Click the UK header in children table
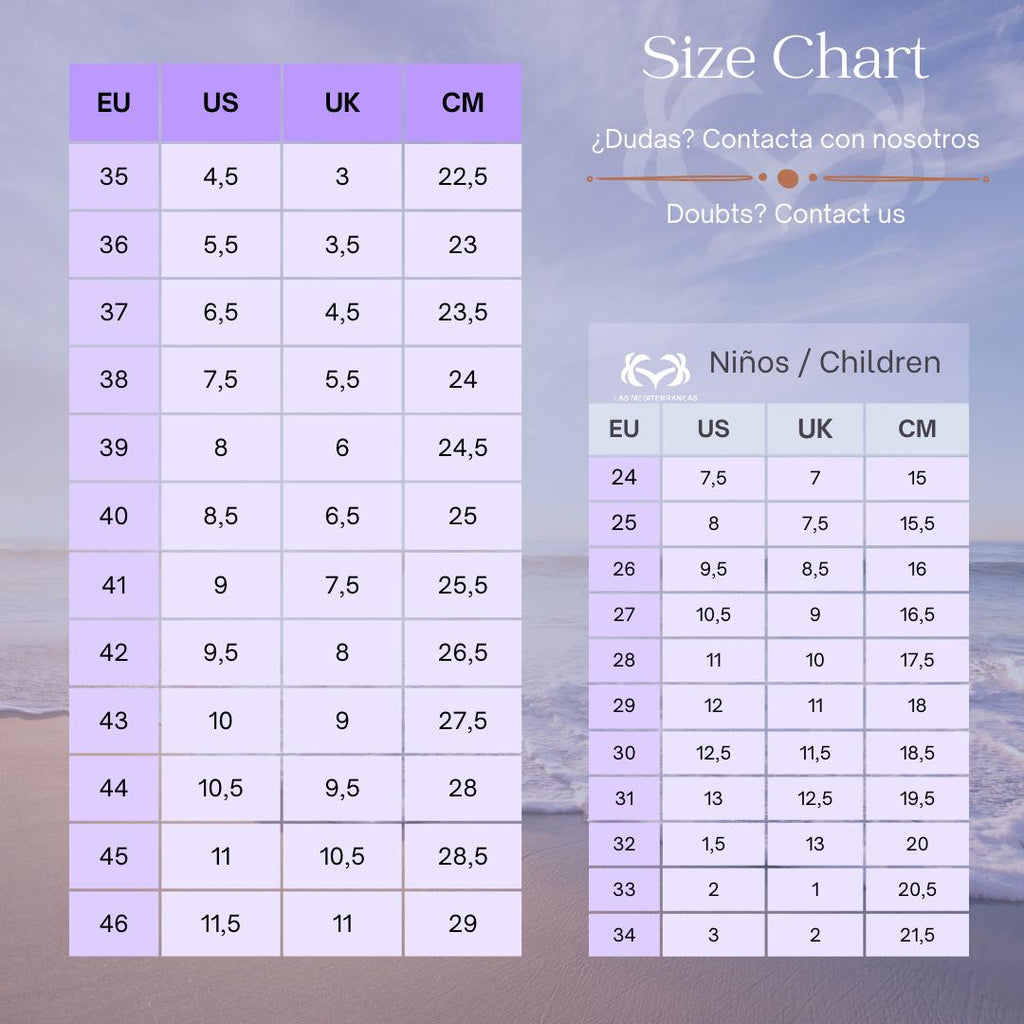The height and width of the screenshot is (1024, 1024). [815, 429]
